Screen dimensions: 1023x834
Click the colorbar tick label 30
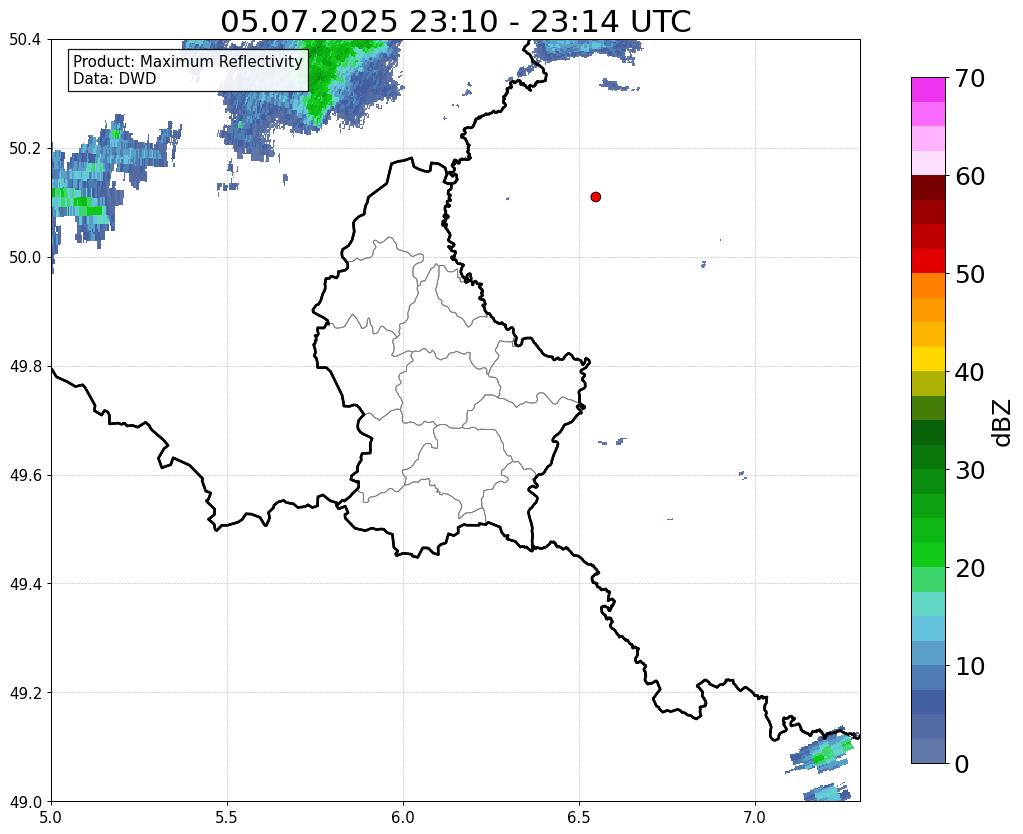pos(970,470)
